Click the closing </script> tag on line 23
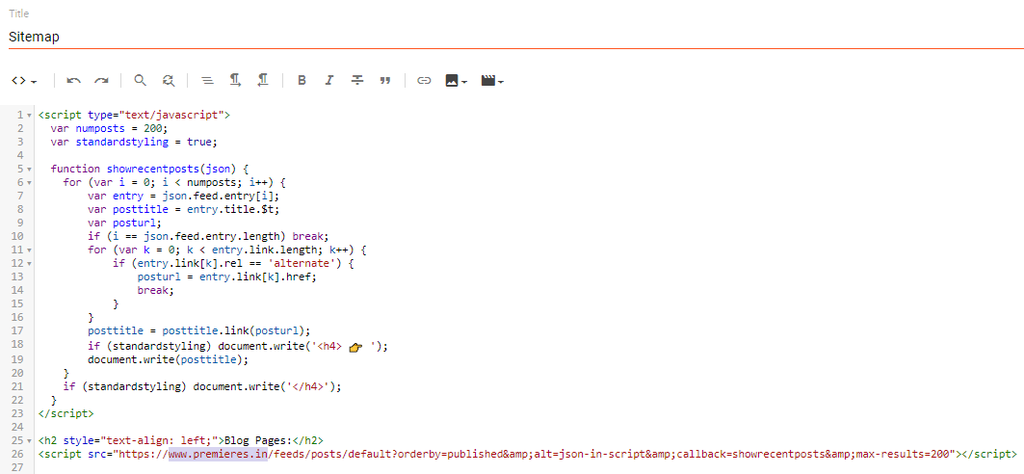This screenshot has height=474, width=1024. click(x=65, y=413)
